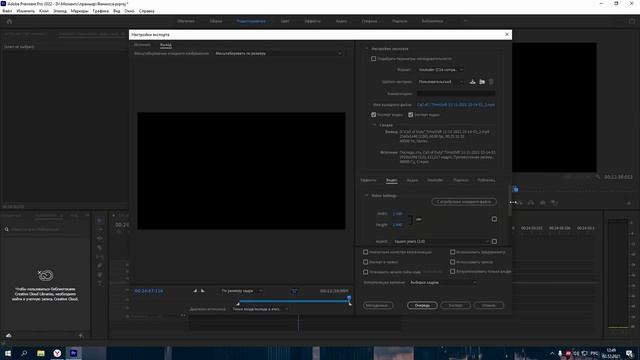Open Windows taskbar search
Viewport: 640px width, 360px height.
click(24, 353)
